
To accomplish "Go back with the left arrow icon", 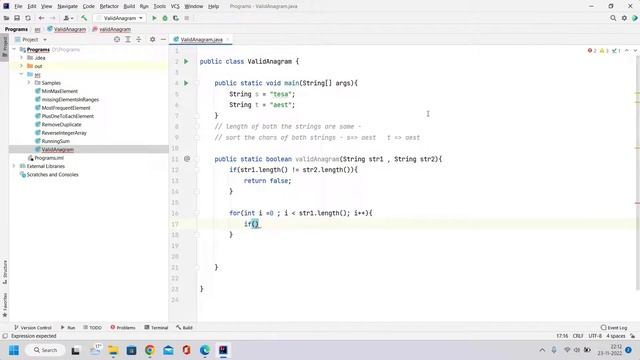I will coord(41,18).
